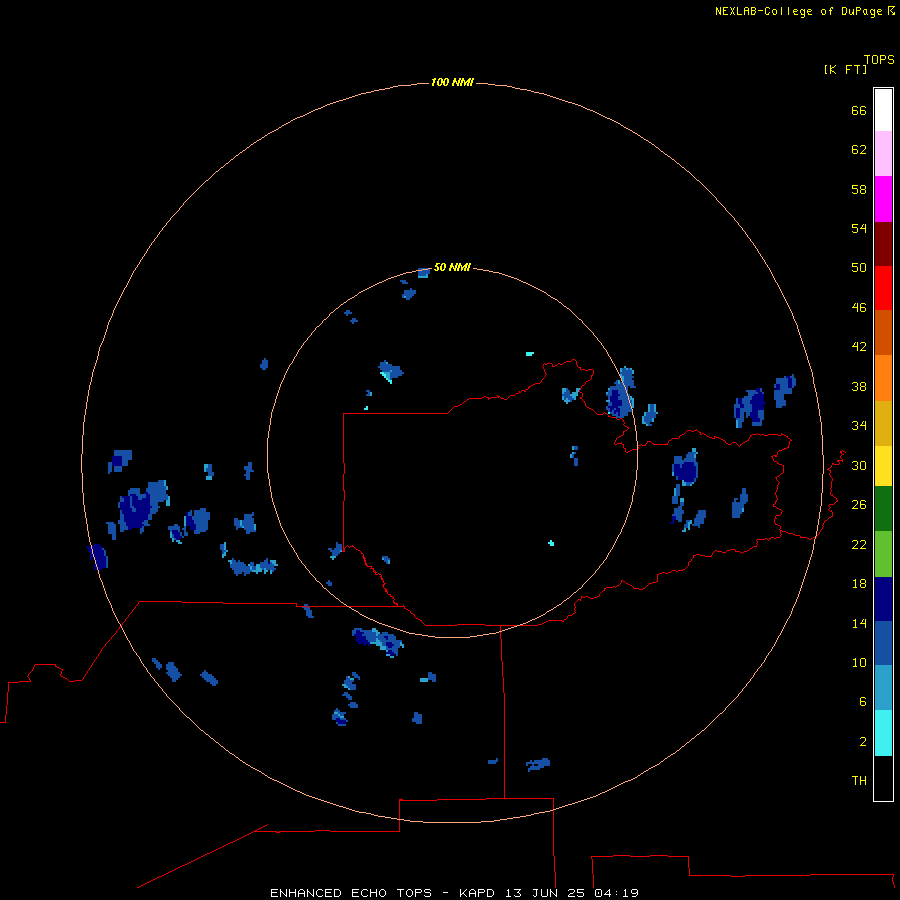Click the white swatch above 66 in the legend
The width and height of the screenshot is (900, 900).
tap(883, 110)
